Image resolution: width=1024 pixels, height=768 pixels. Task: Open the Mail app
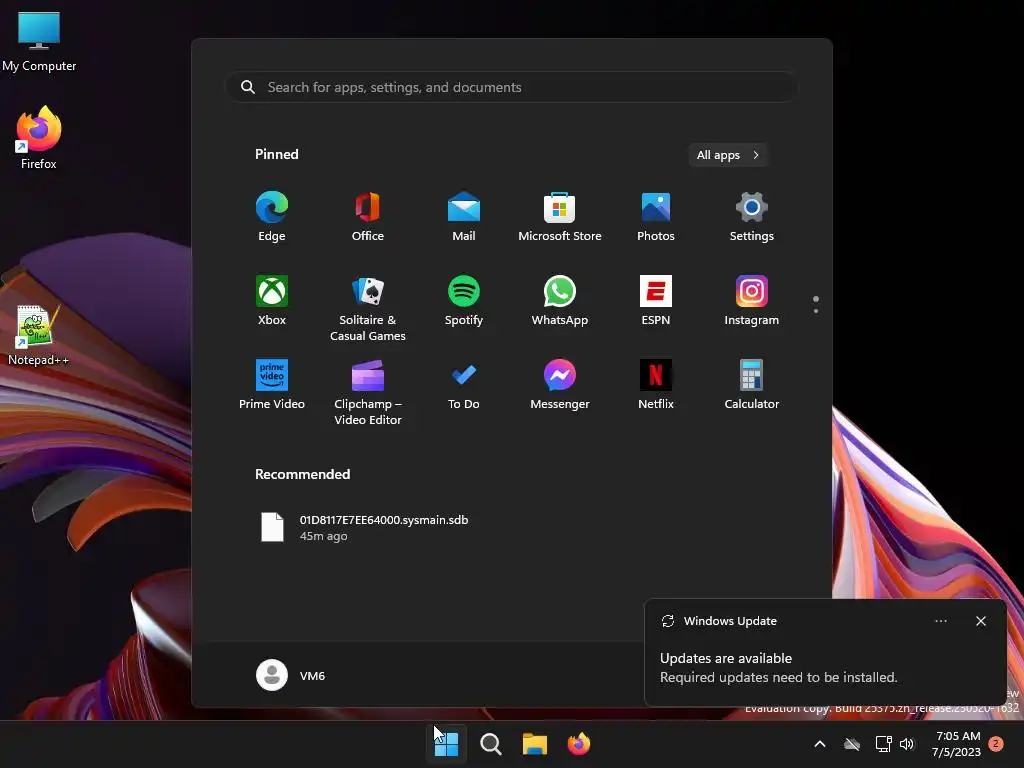(464, 217)
